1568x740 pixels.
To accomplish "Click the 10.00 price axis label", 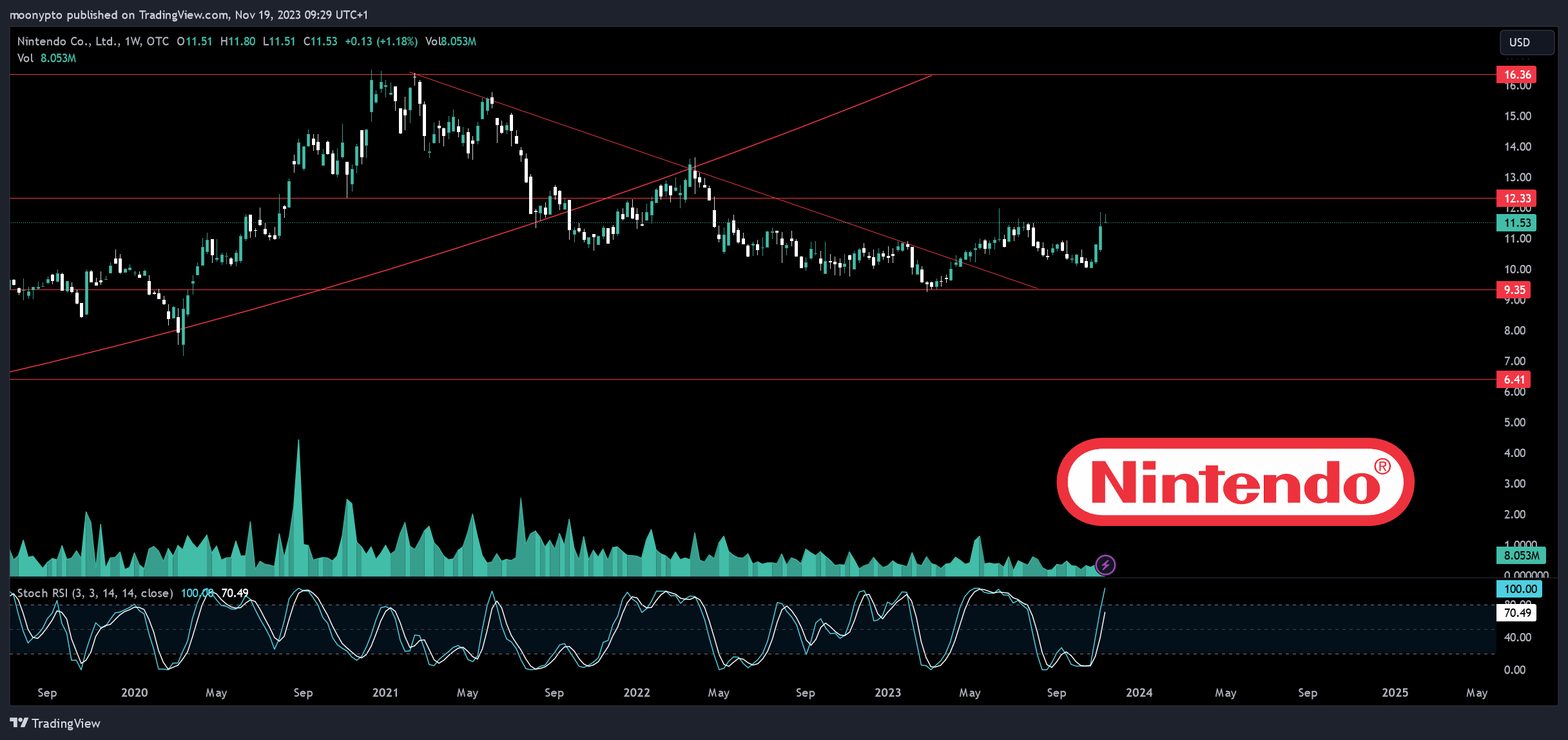I will click(x=1518, y=270).
